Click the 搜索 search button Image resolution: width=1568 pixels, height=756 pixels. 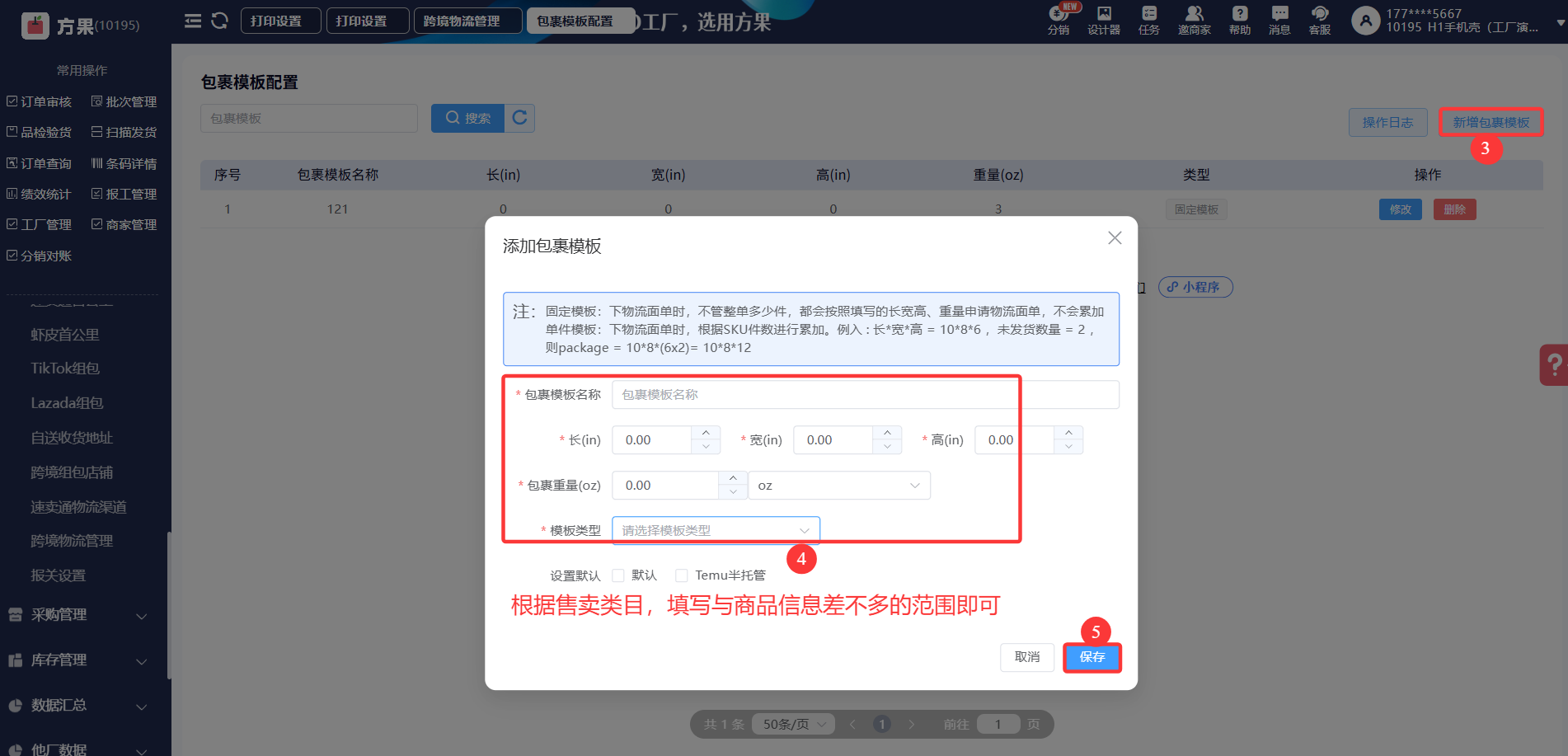click(467, 118)
